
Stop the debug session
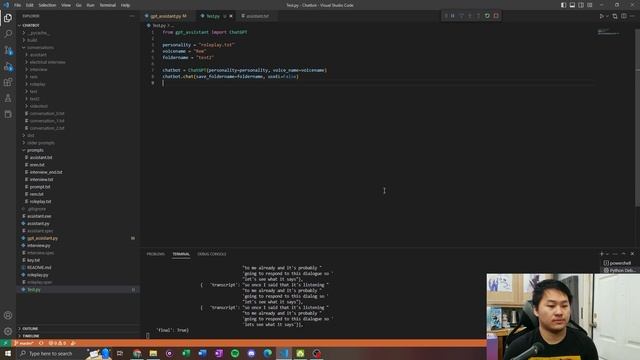click(496, 16)
